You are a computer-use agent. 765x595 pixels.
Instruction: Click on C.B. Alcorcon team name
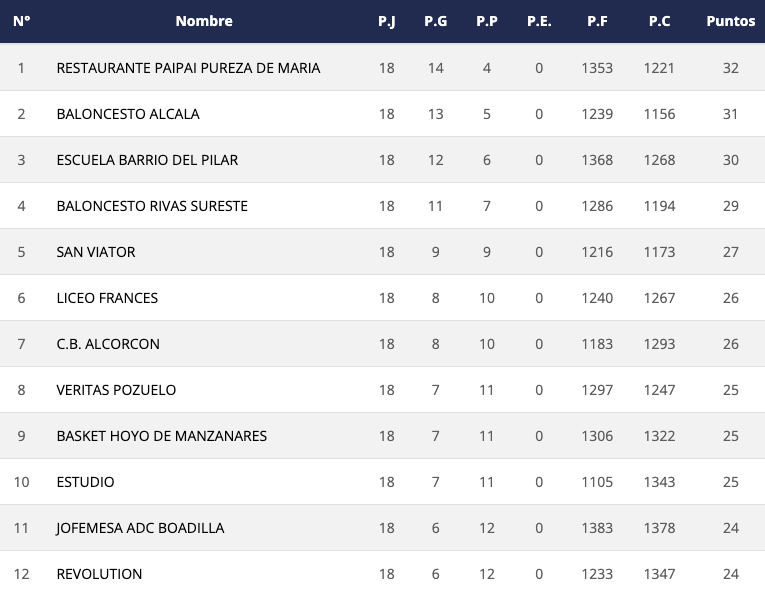coord(108,344)
